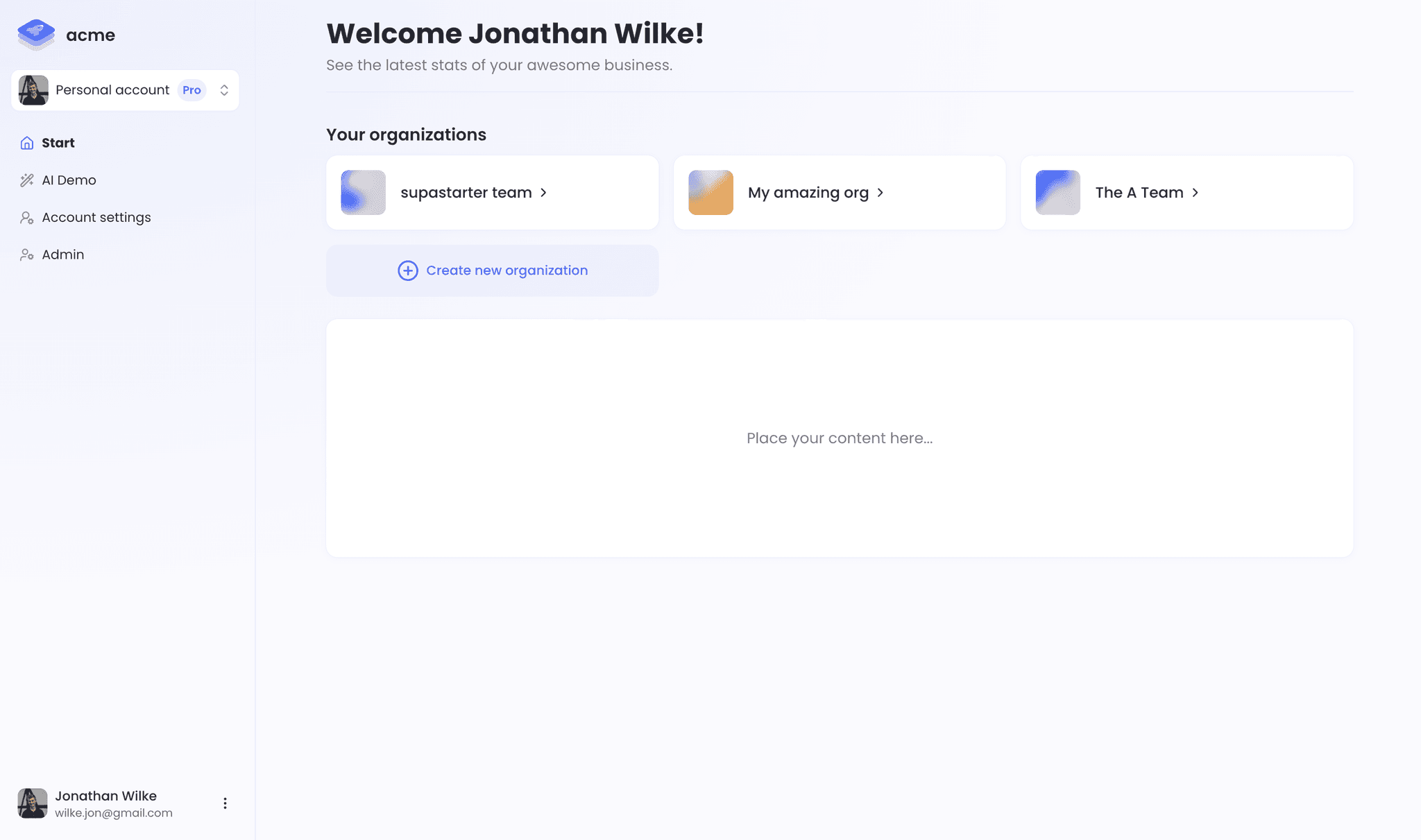Click the My amazing org orange avatar
1421x840 pixels.
[x=710, y=192]
